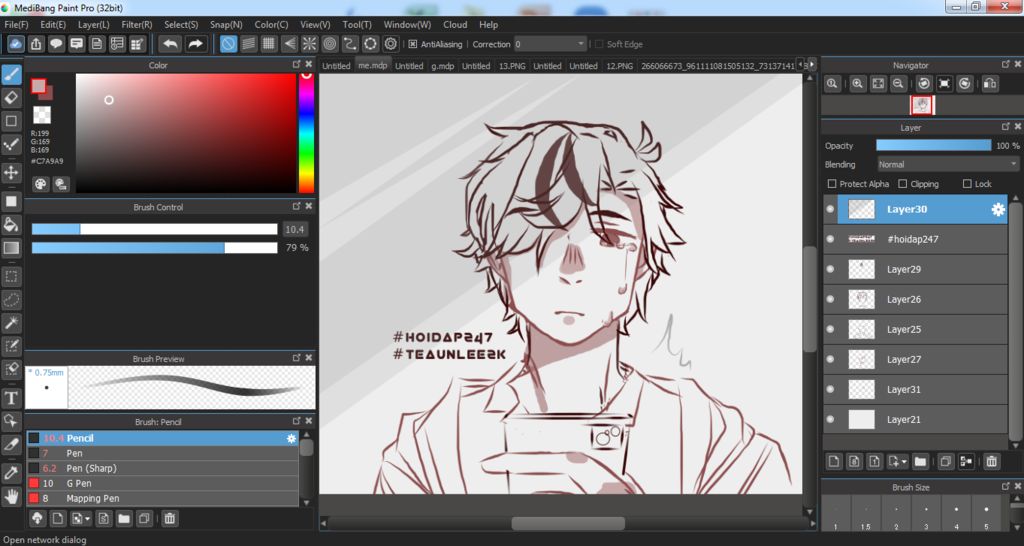Image resolution: width=1024 pixels, height=546 pixels.
Task: Select the Text tool
Action: click(11, 398)
